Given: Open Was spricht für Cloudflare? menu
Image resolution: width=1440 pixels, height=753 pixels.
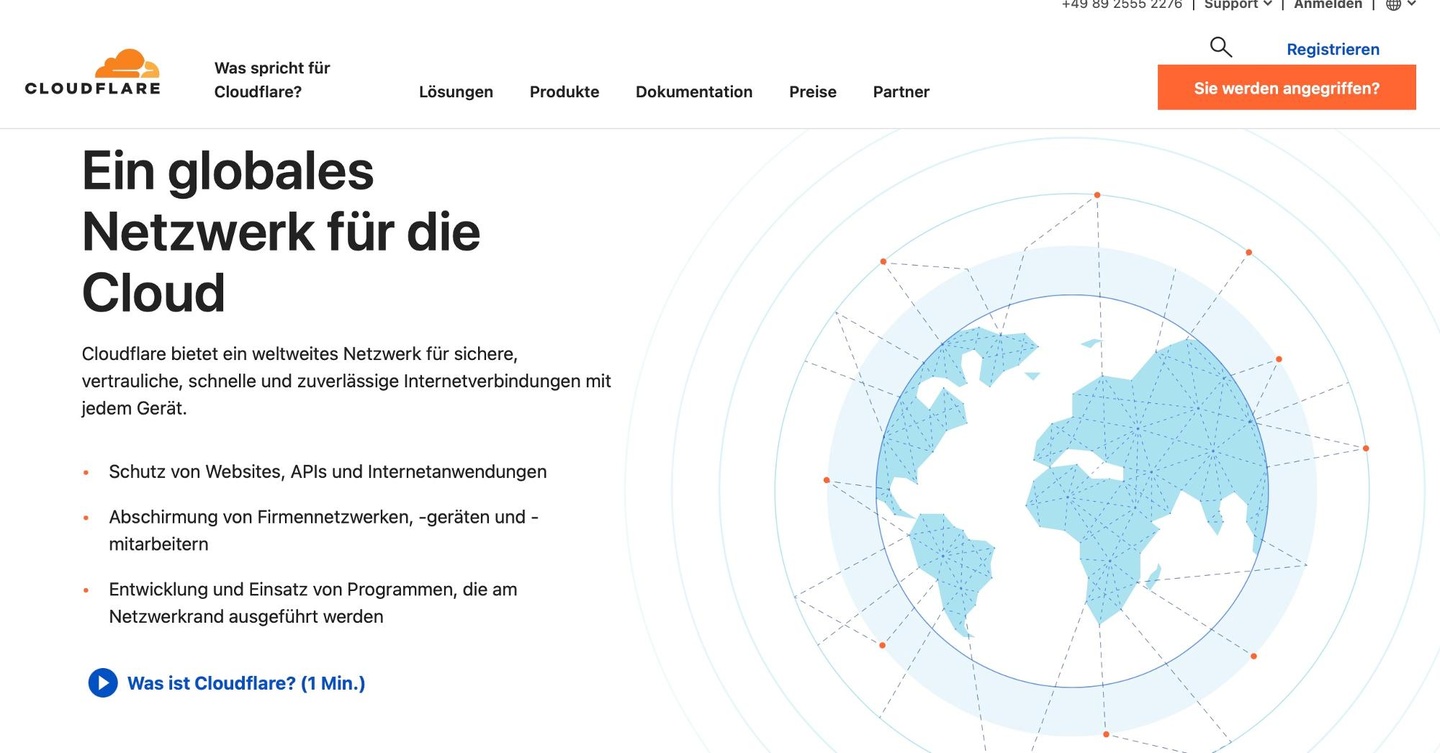Looking at the screenshot, I should point(272,80).
